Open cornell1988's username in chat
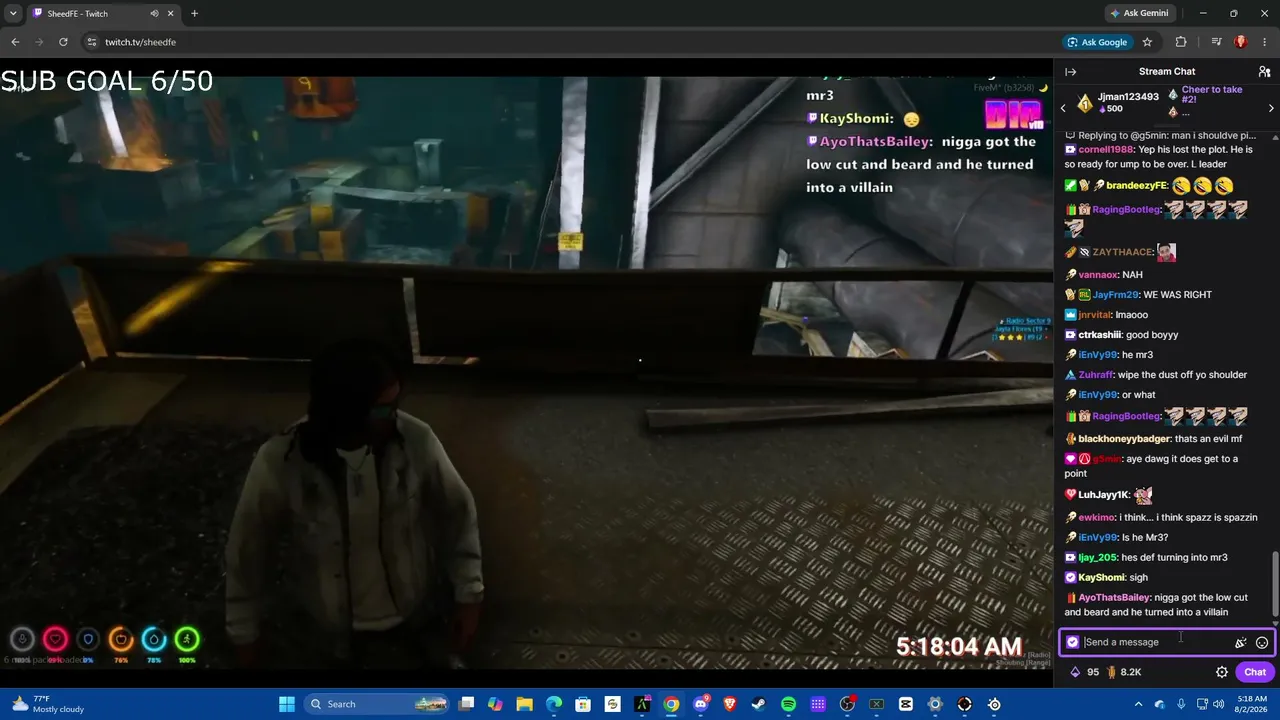1280x720 pixels. (x=1107, y=150)
